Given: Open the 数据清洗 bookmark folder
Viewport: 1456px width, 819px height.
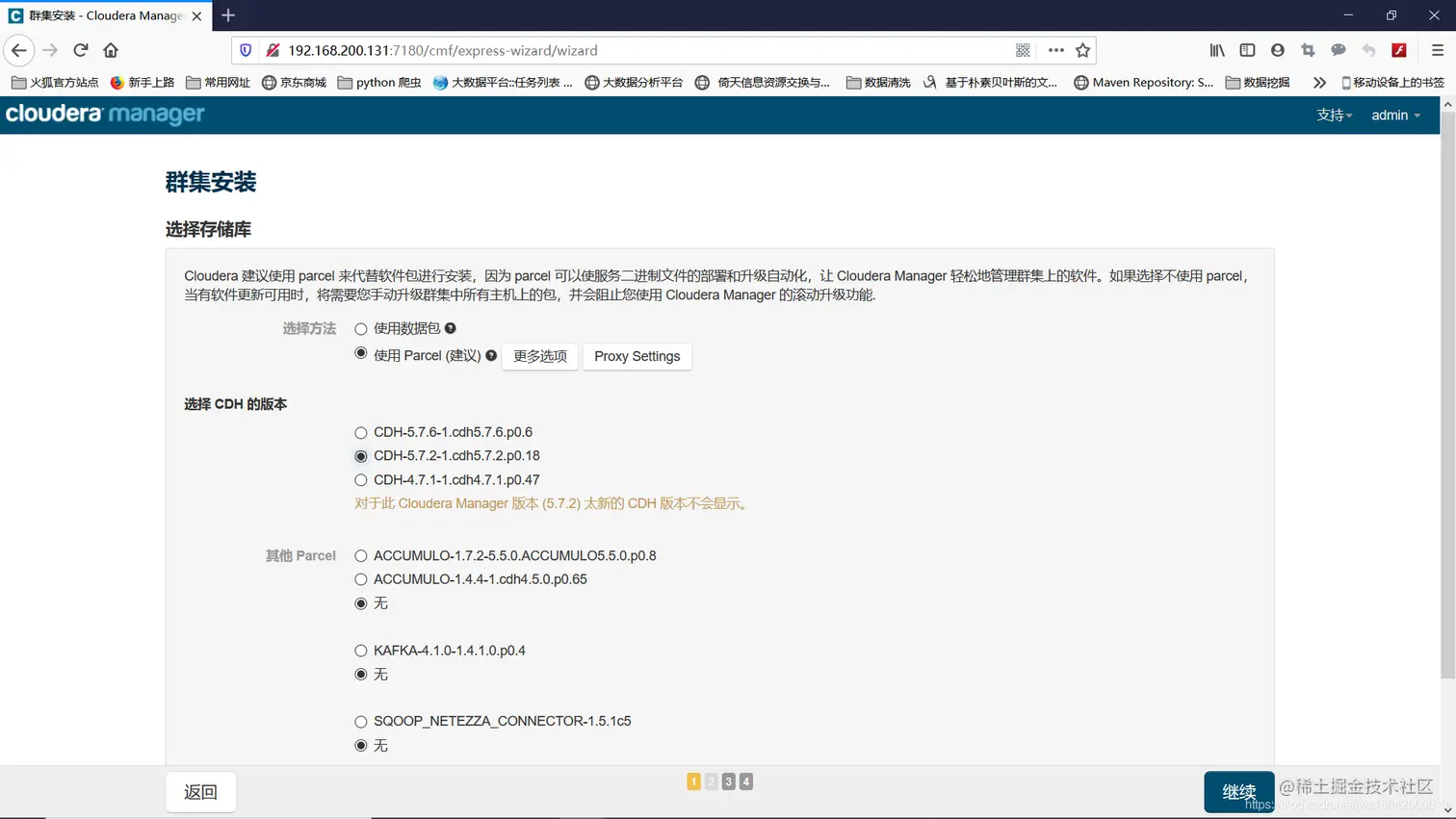Looking at the screenshot, I should point(878,83).
